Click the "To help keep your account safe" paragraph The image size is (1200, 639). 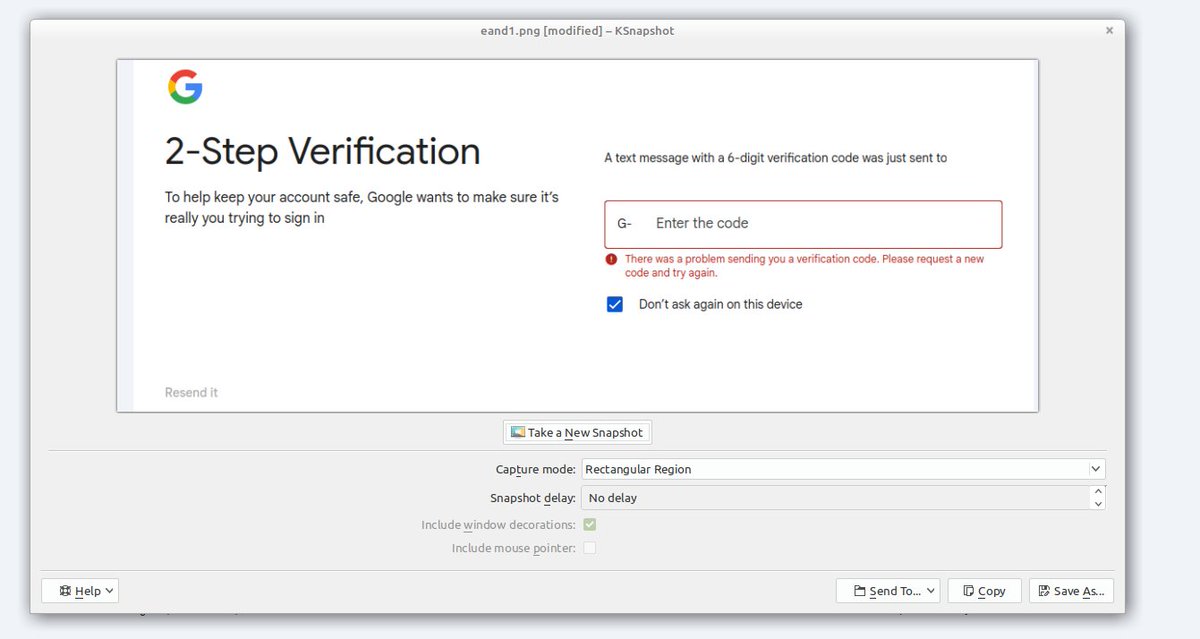pos(362,208)
